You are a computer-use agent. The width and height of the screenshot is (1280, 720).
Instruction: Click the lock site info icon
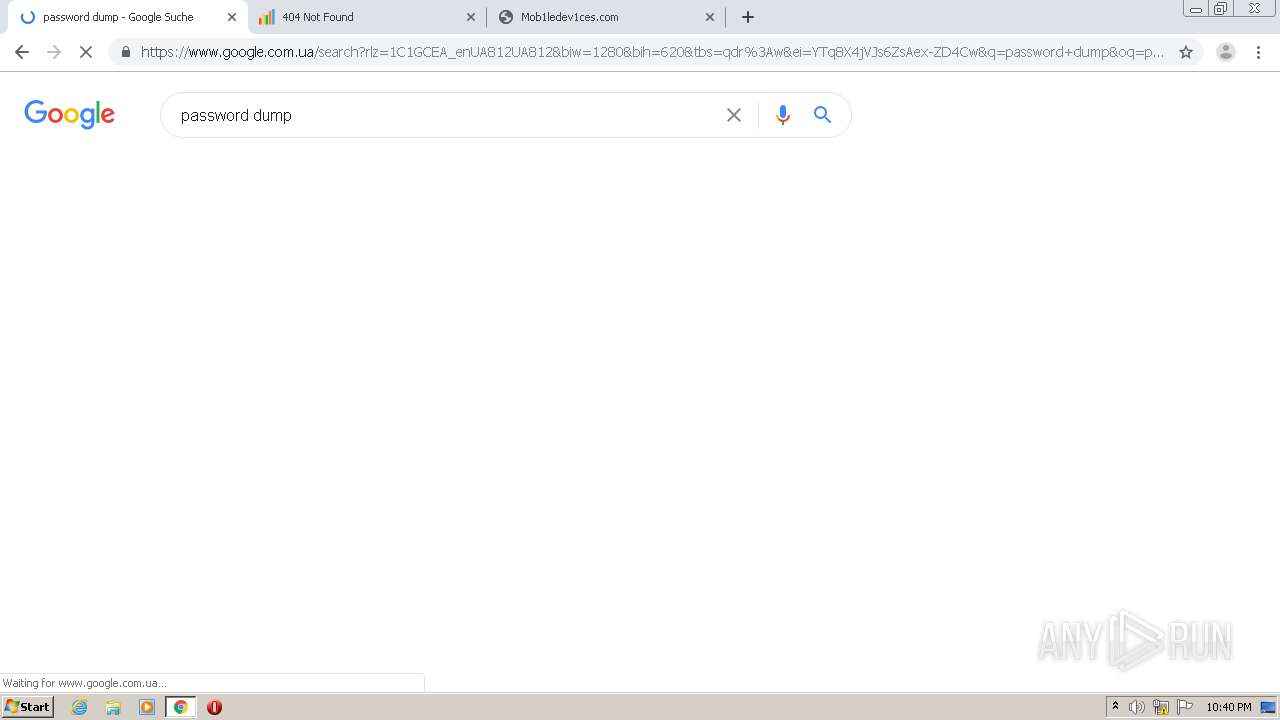[x=126, y=52]
